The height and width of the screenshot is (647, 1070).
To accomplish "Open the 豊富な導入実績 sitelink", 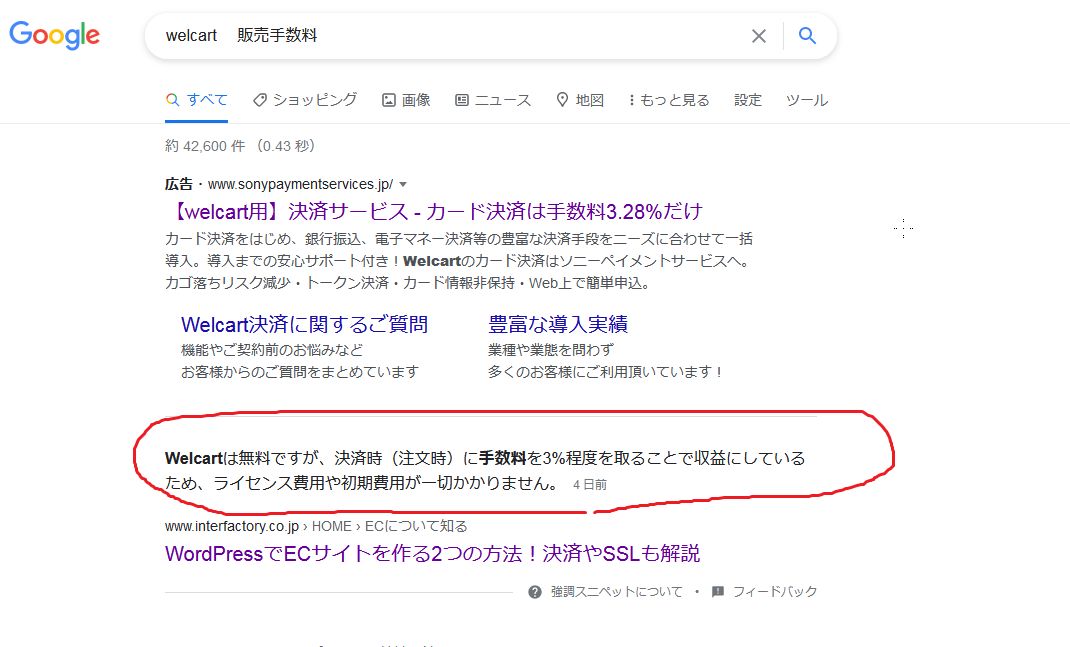I will (558, 324).
